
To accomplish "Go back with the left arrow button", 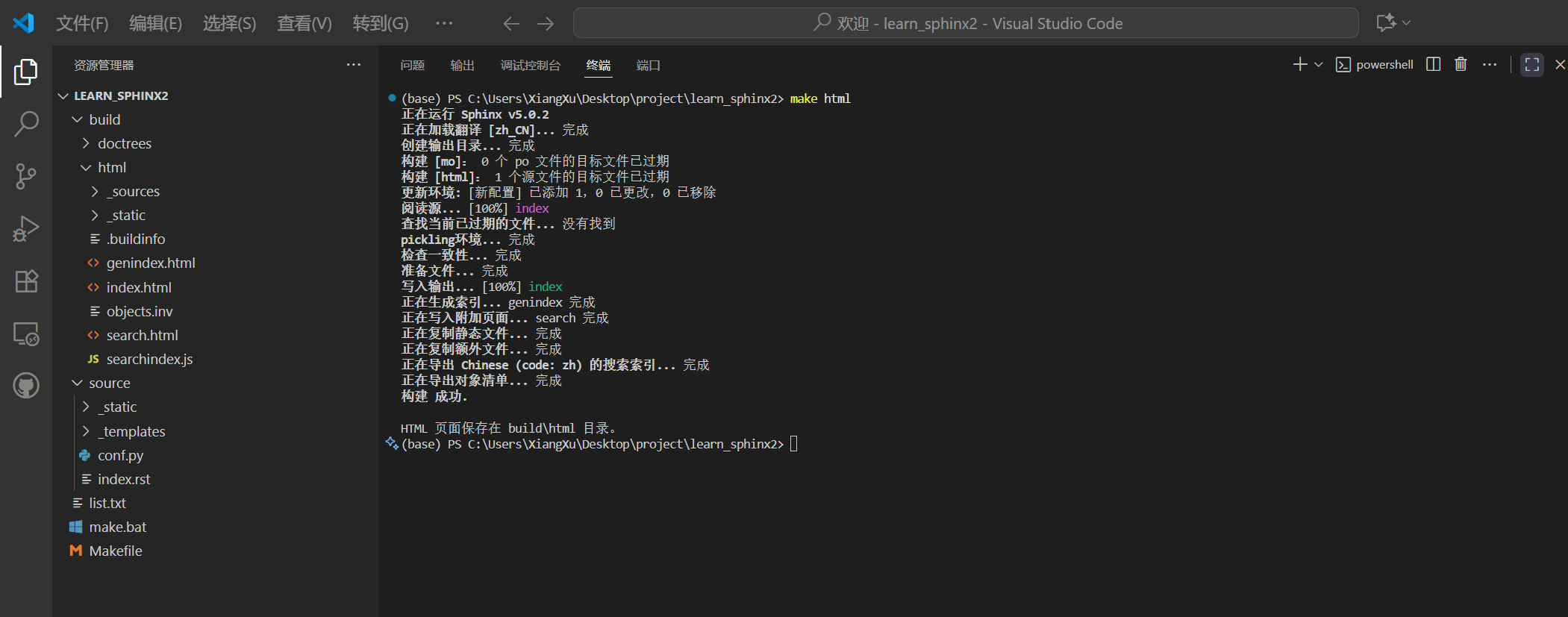I will 510,24.
